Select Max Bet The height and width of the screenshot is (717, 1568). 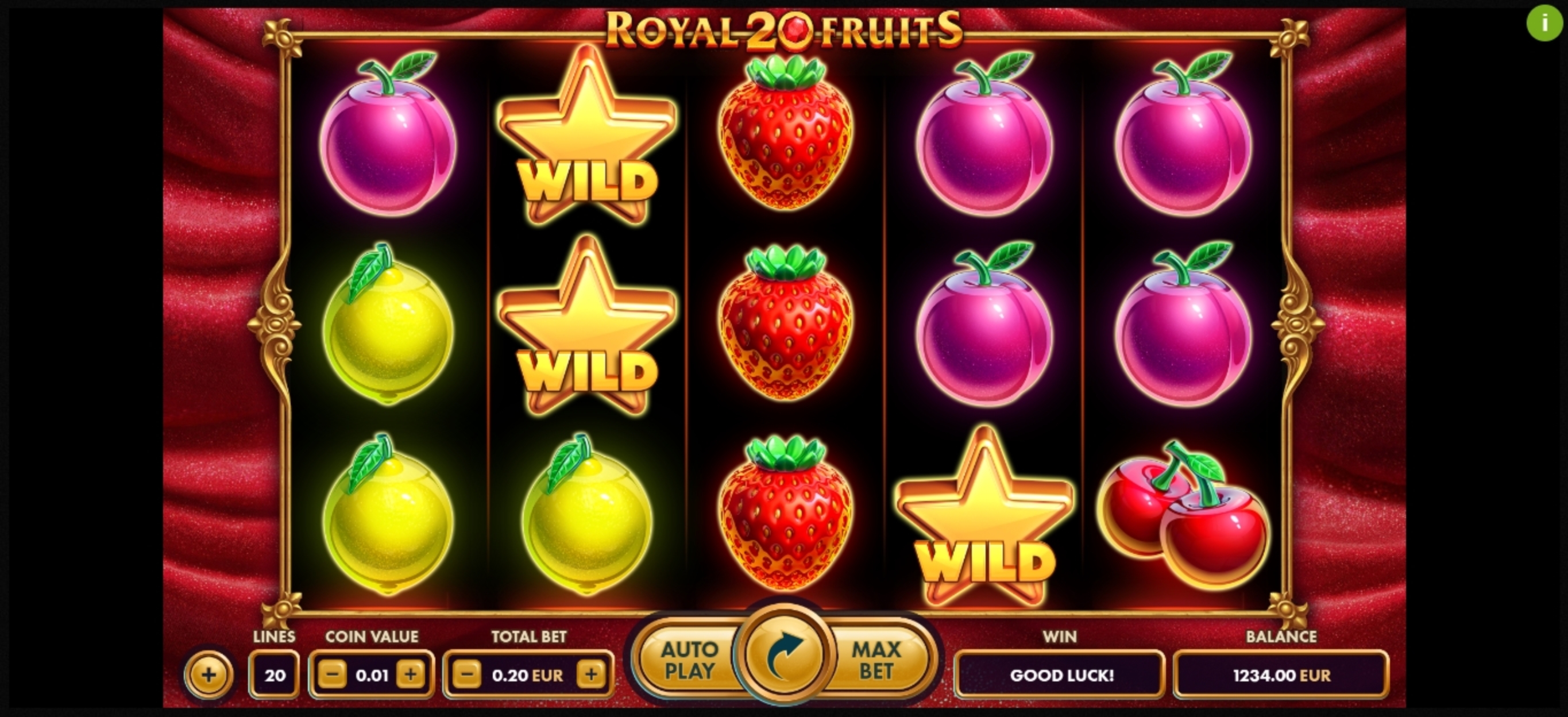[x=876, y=660]
